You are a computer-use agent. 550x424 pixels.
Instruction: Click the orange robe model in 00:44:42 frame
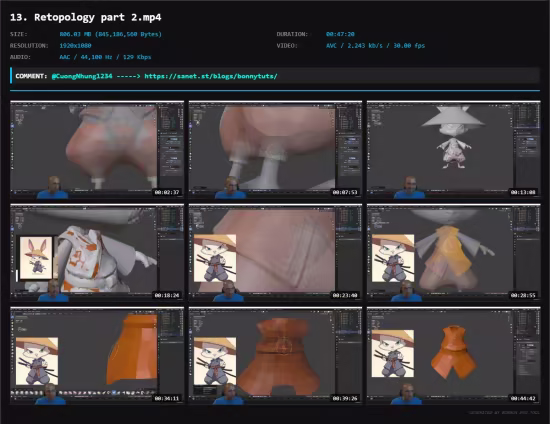point(453,352)
